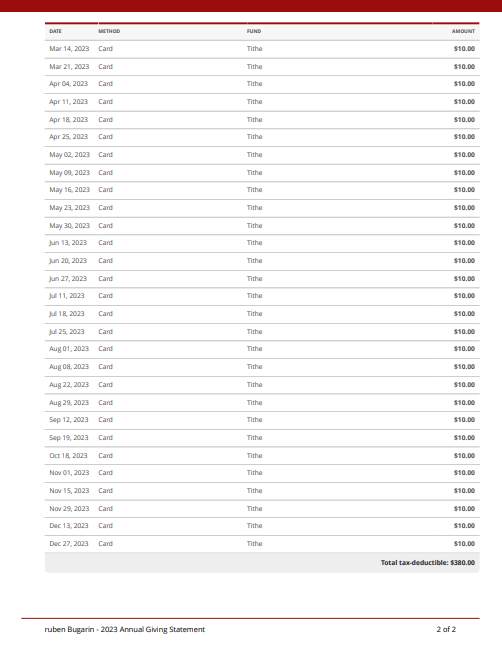Click the $10.00 amount for Nov 15

(464, 490)
